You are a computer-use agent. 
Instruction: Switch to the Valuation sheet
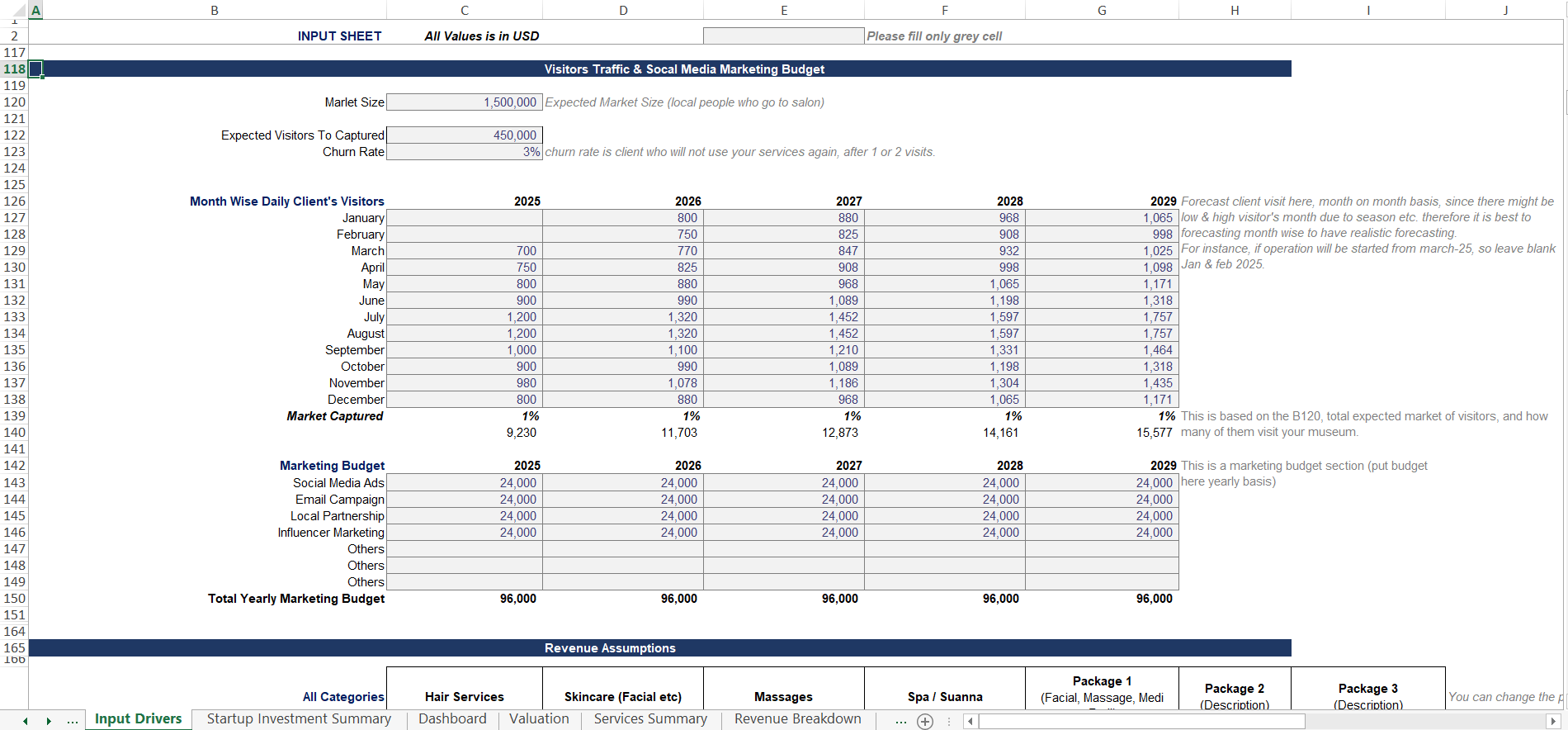point(539,719)
